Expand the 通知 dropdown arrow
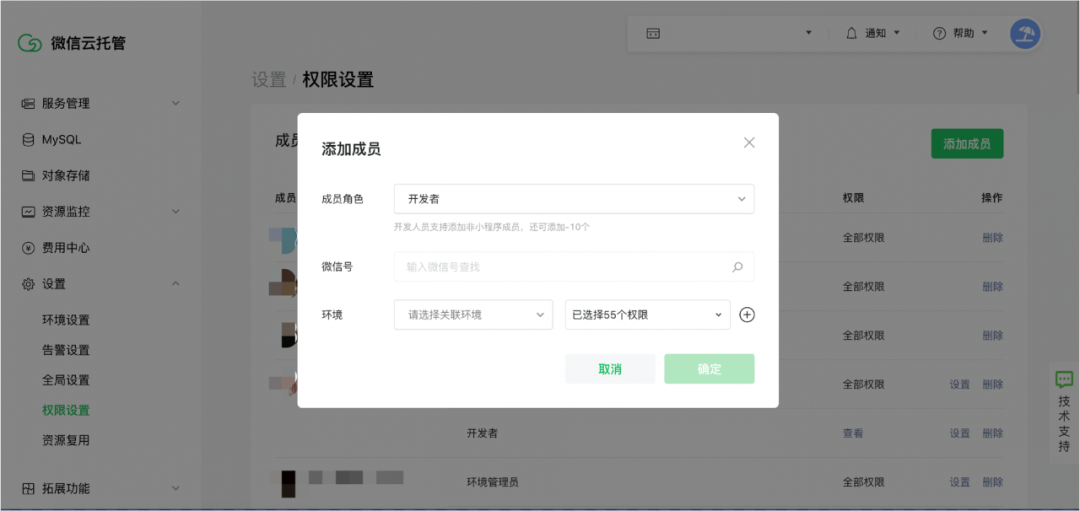This screenshot has width=1080, height=511. pos(897,33)
